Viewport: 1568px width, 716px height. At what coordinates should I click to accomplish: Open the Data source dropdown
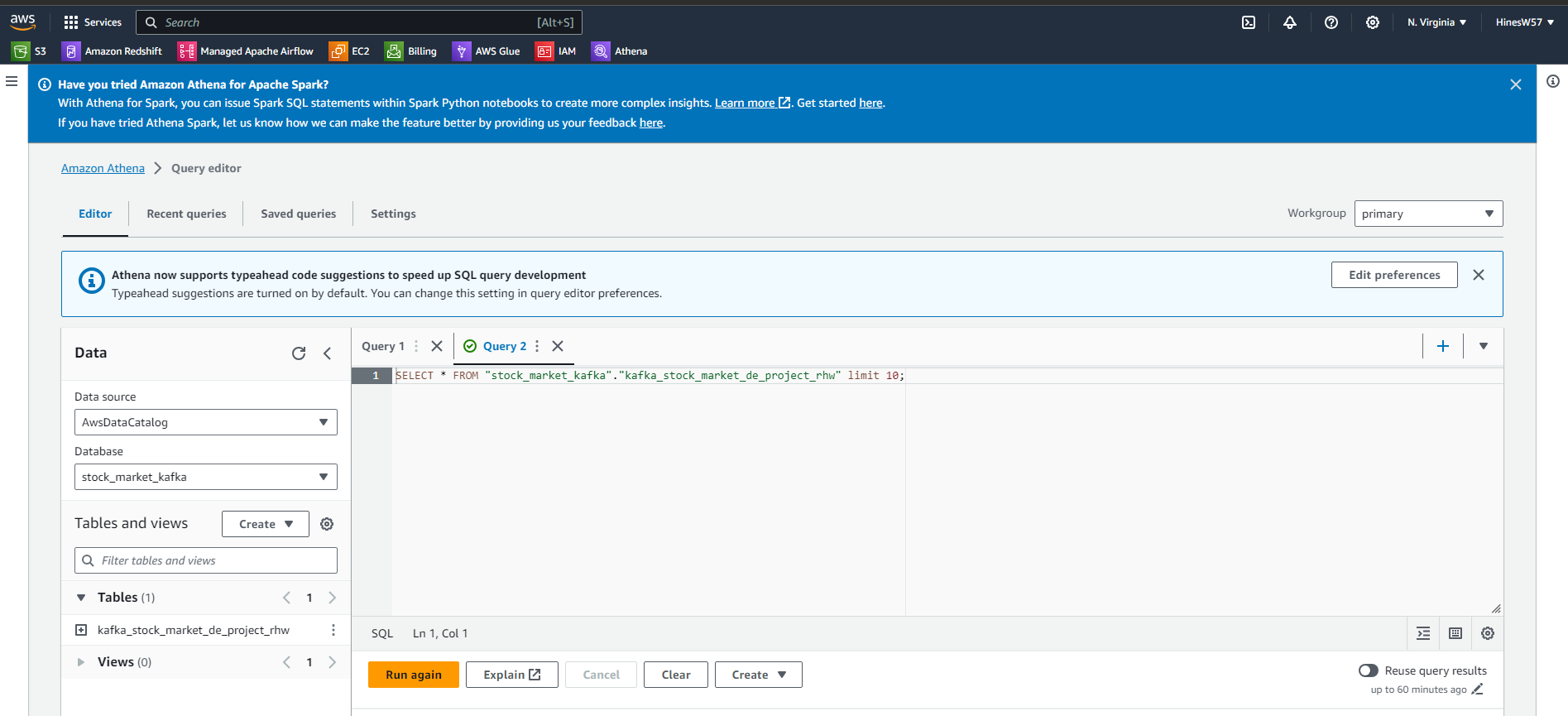click(206, 422)
